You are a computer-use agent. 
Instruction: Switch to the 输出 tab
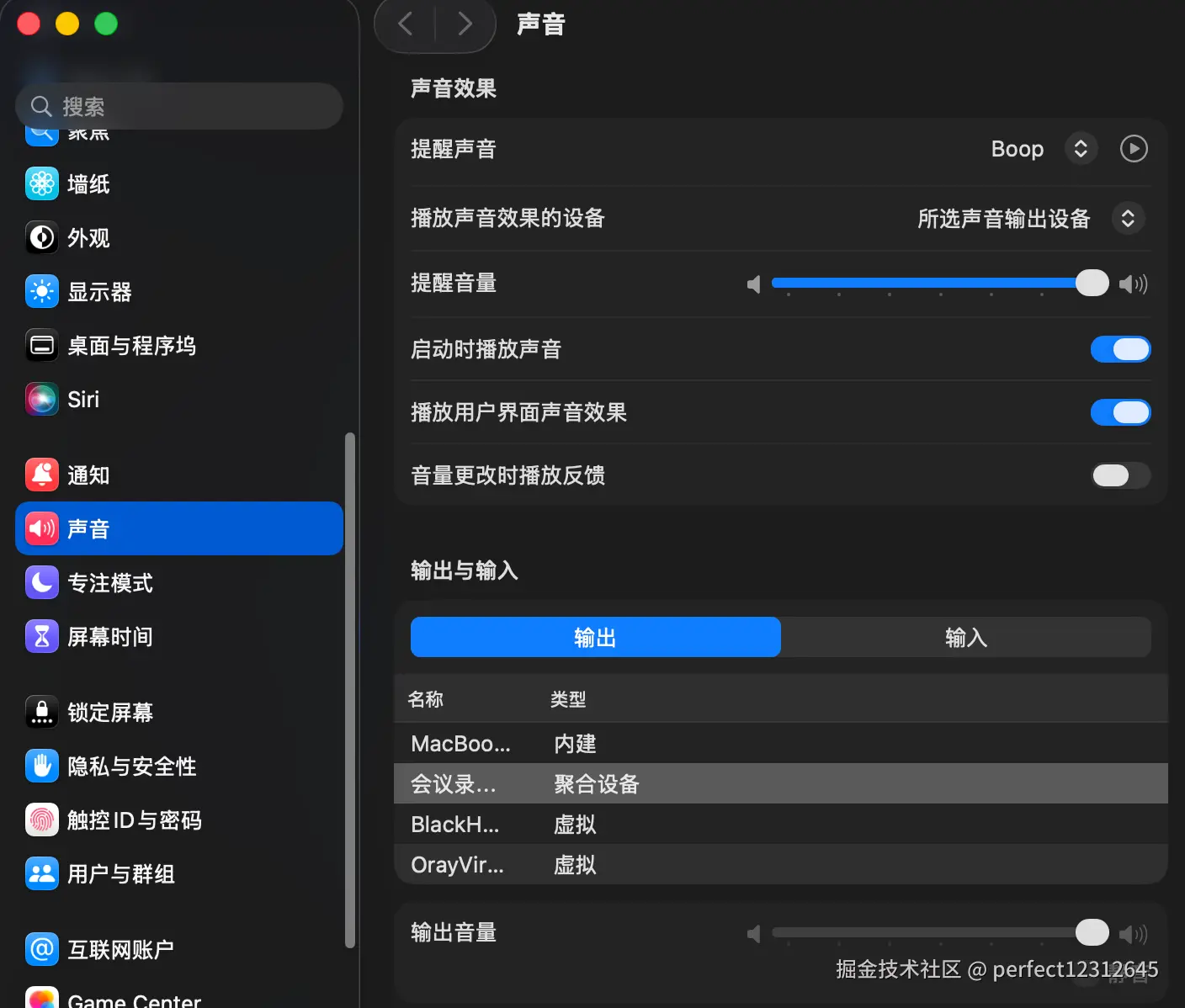(x=596, y=637)
